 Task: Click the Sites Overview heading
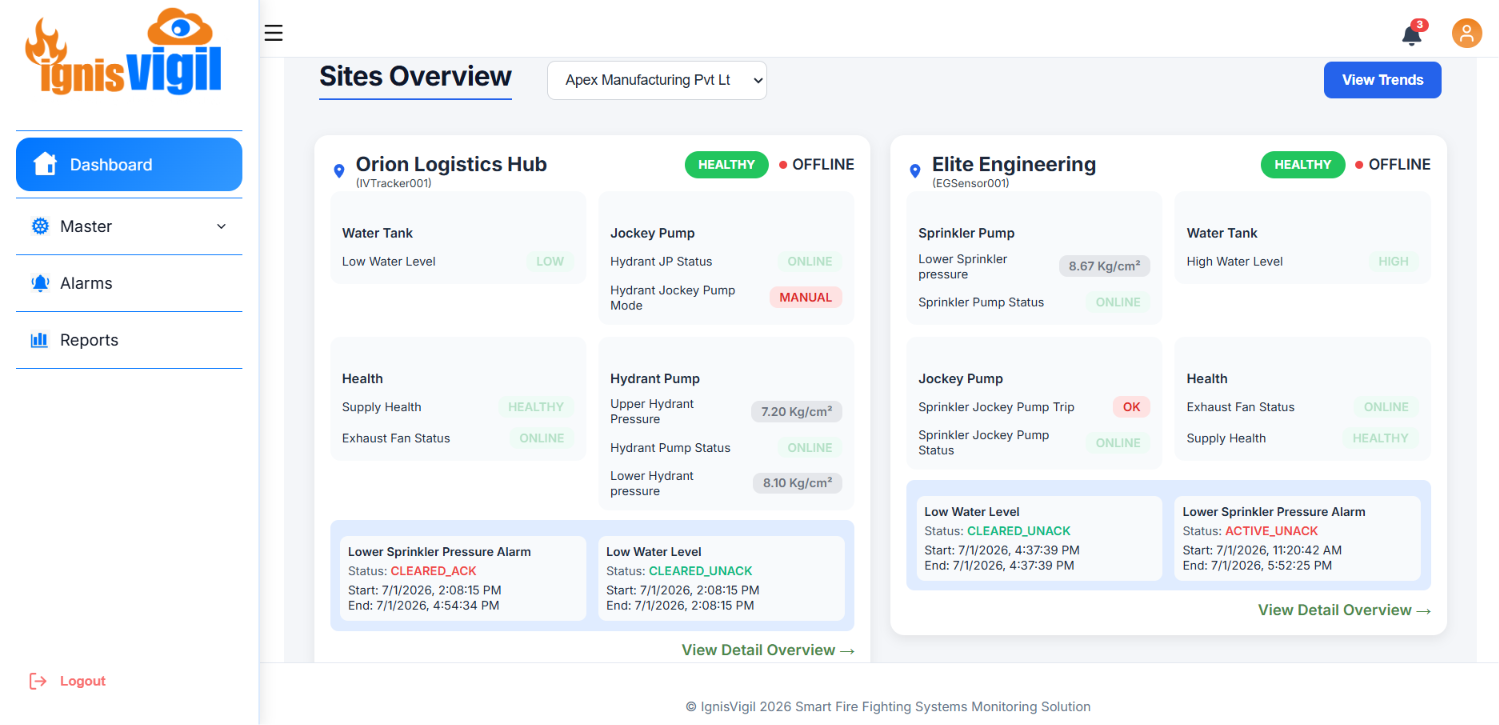(x=415, y=77)
